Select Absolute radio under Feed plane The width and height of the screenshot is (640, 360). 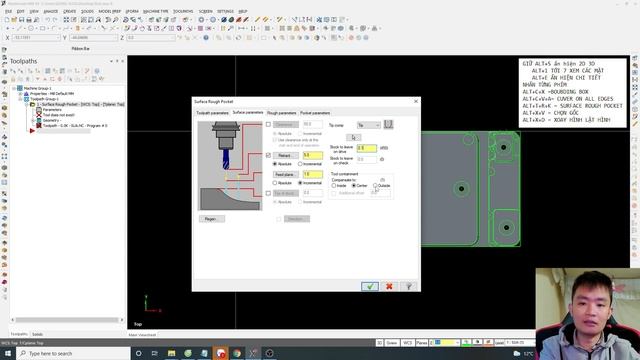click(275, 183)
